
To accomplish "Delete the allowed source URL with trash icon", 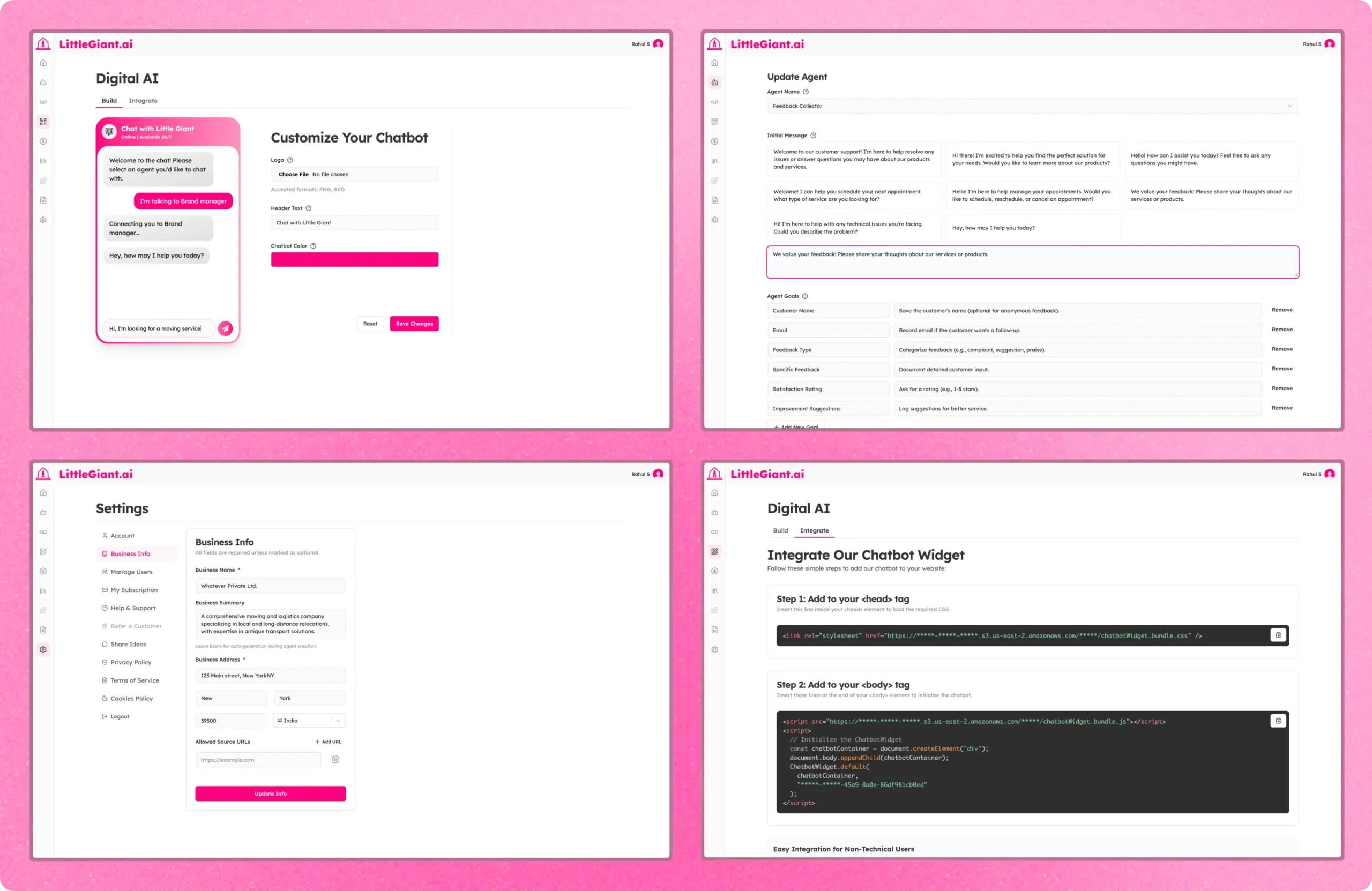I will (x=335, y=759).
